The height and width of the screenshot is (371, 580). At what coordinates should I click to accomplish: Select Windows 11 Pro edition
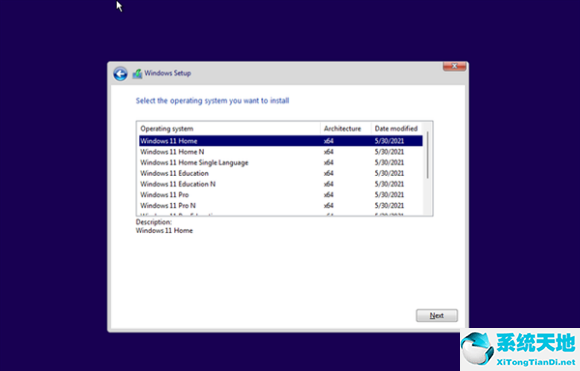(x=281, y=195)
